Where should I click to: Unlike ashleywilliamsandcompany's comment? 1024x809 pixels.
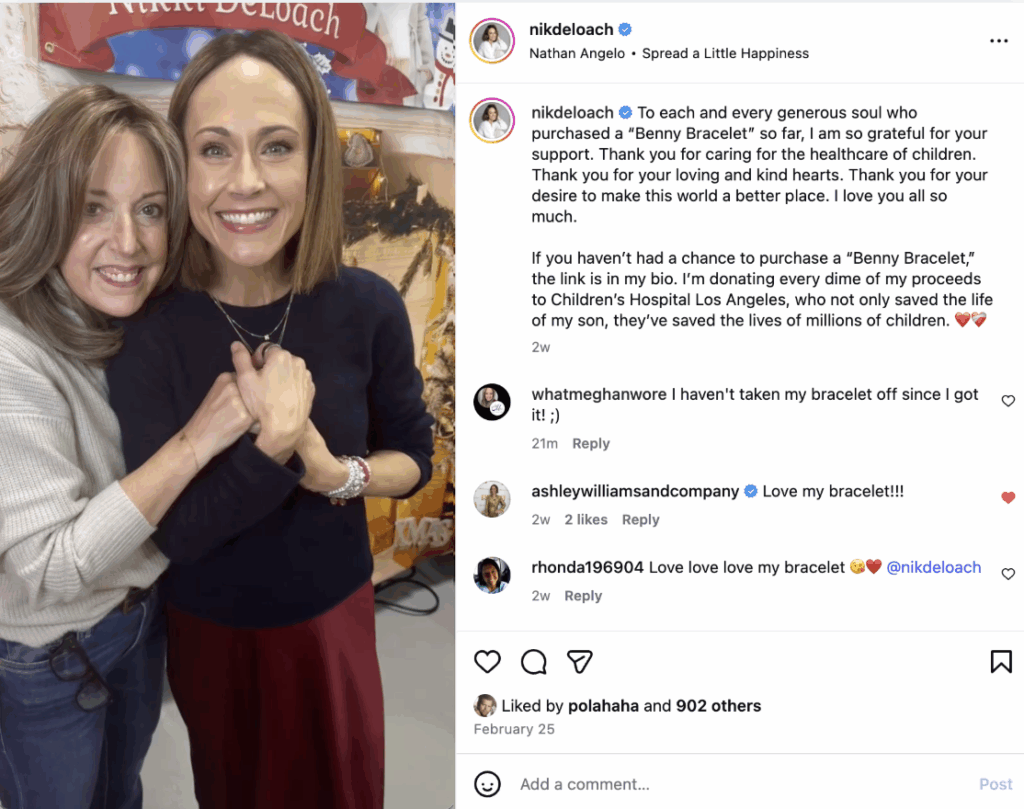tap(1008, 498)
